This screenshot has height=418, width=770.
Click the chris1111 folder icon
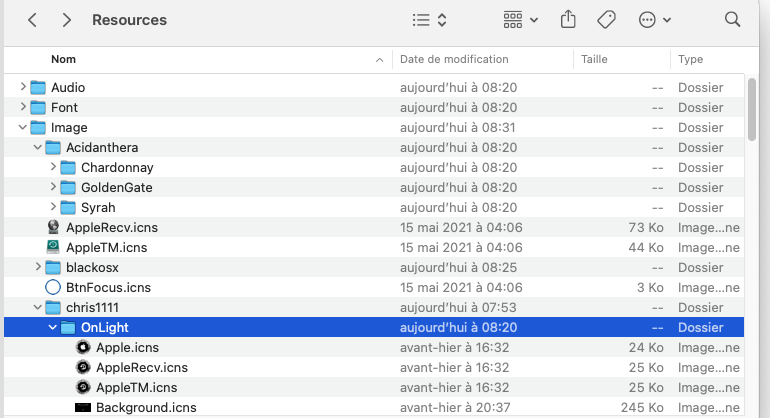click(x=53, y=307)
